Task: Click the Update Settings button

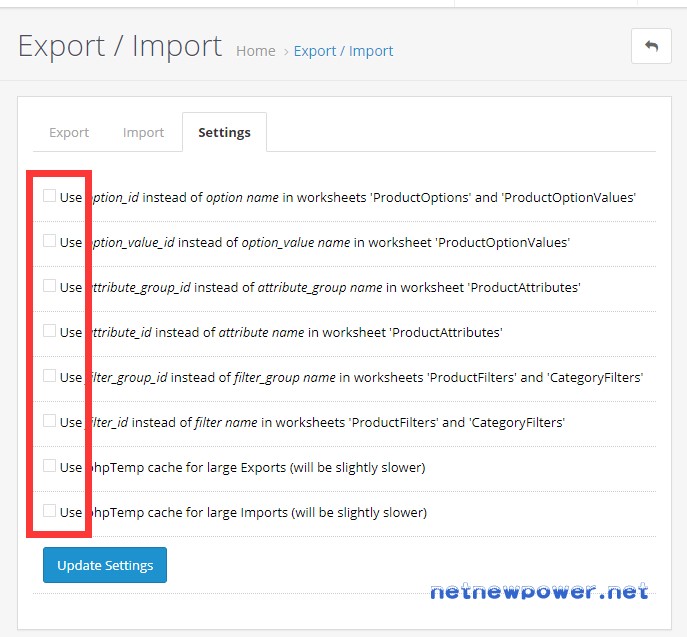Action: click(x=105, y=565)
